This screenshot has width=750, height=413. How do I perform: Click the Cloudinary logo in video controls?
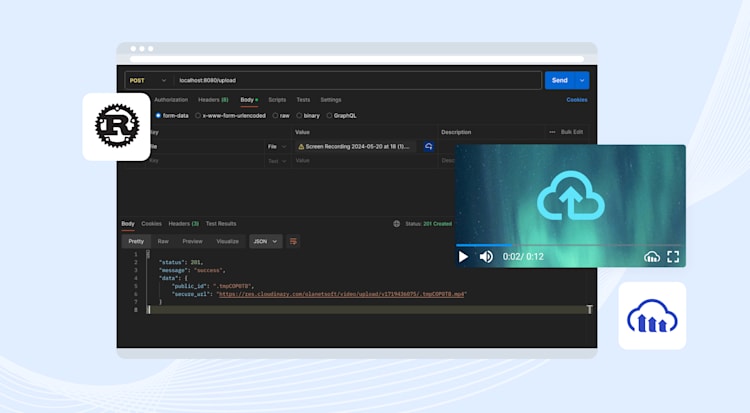651,257
